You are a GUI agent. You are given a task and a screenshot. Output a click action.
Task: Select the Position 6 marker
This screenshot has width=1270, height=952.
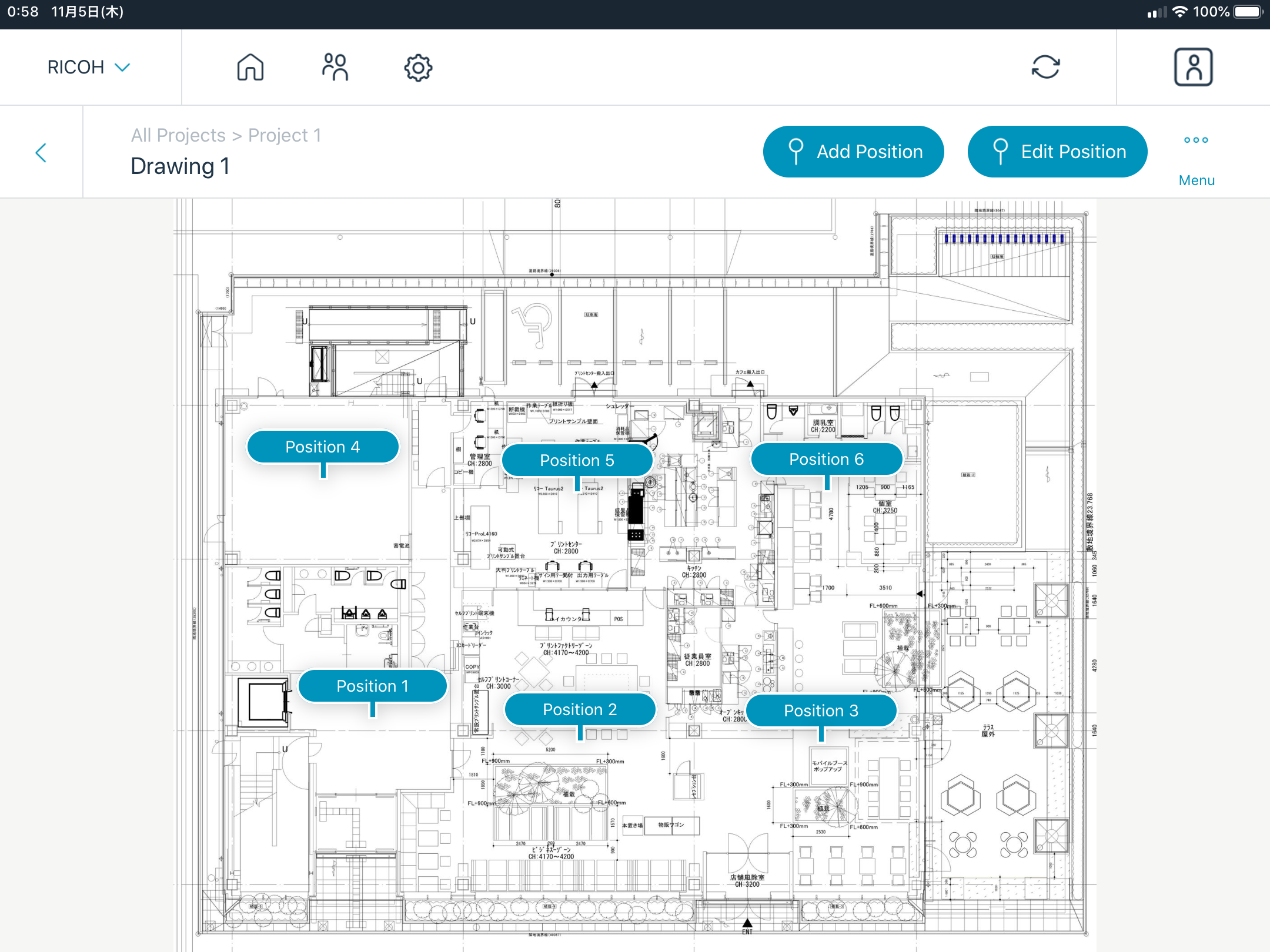tap(826, 459)
